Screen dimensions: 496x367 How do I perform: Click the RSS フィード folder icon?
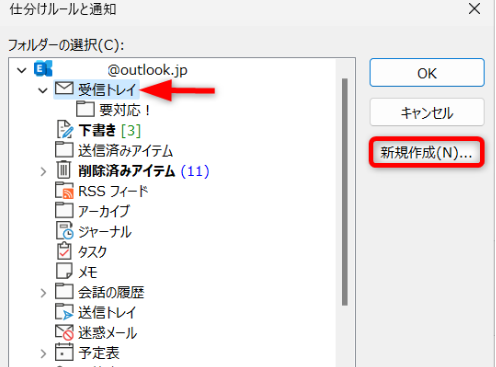coord(64,190)
